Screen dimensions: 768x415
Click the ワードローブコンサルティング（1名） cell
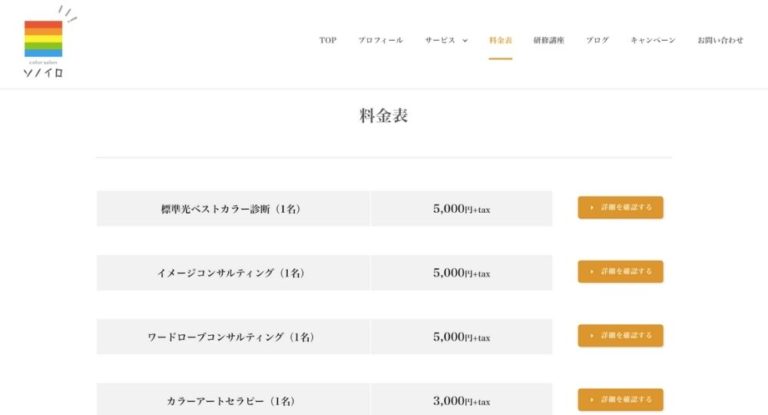tap(232, 337)
